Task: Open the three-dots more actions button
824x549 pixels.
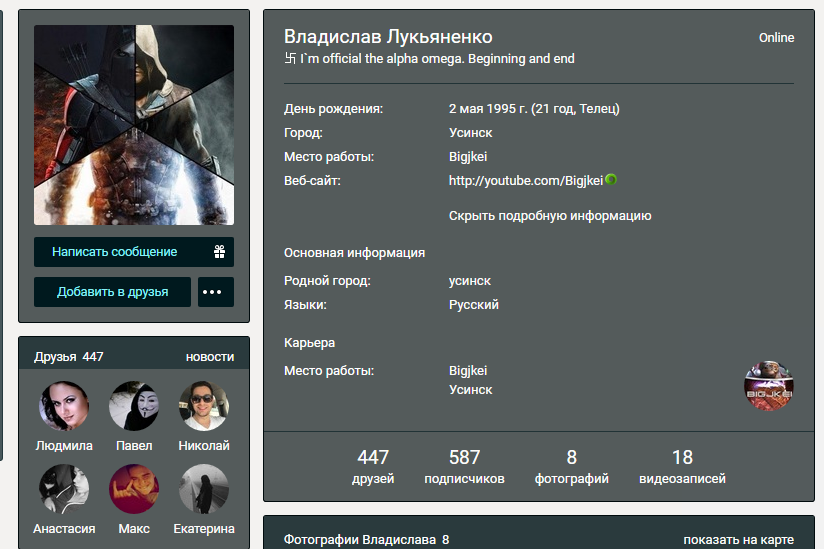Action: (215, 292)
